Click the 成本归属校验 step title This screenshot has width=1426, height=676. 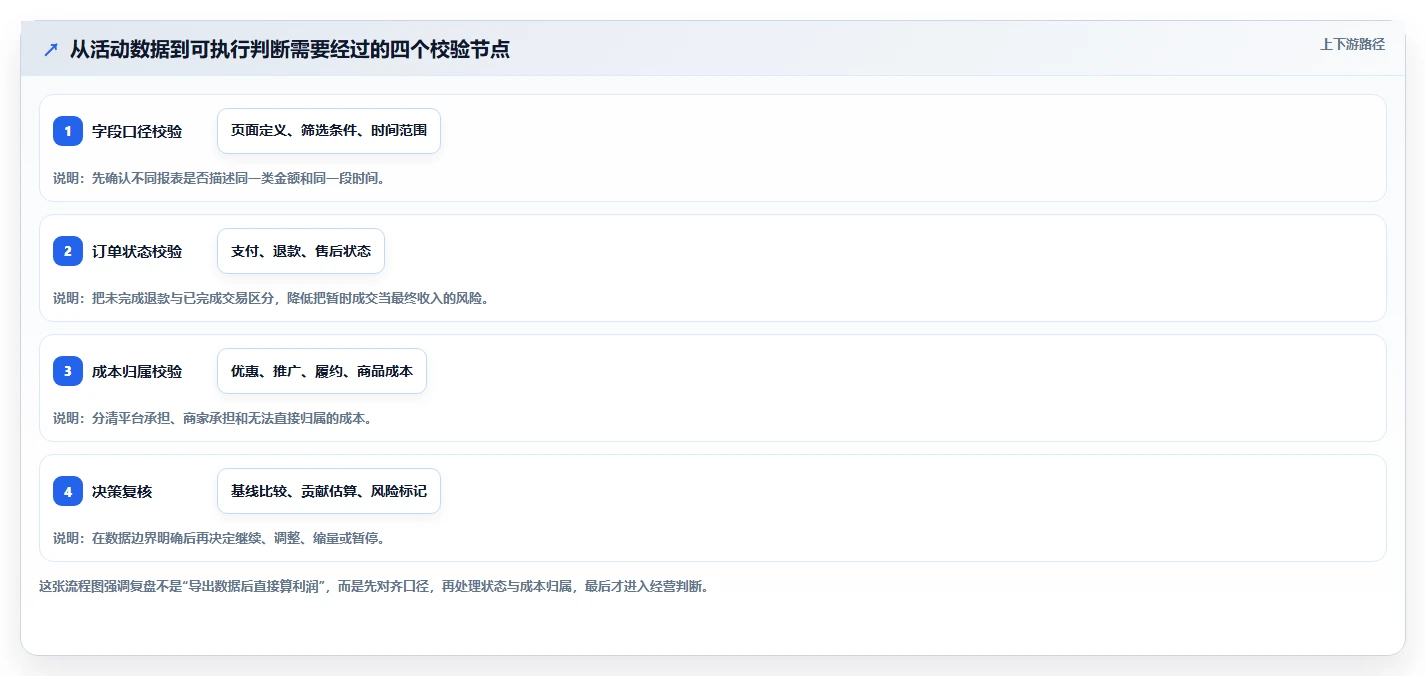pyautogui.click(x=137, y=371)
